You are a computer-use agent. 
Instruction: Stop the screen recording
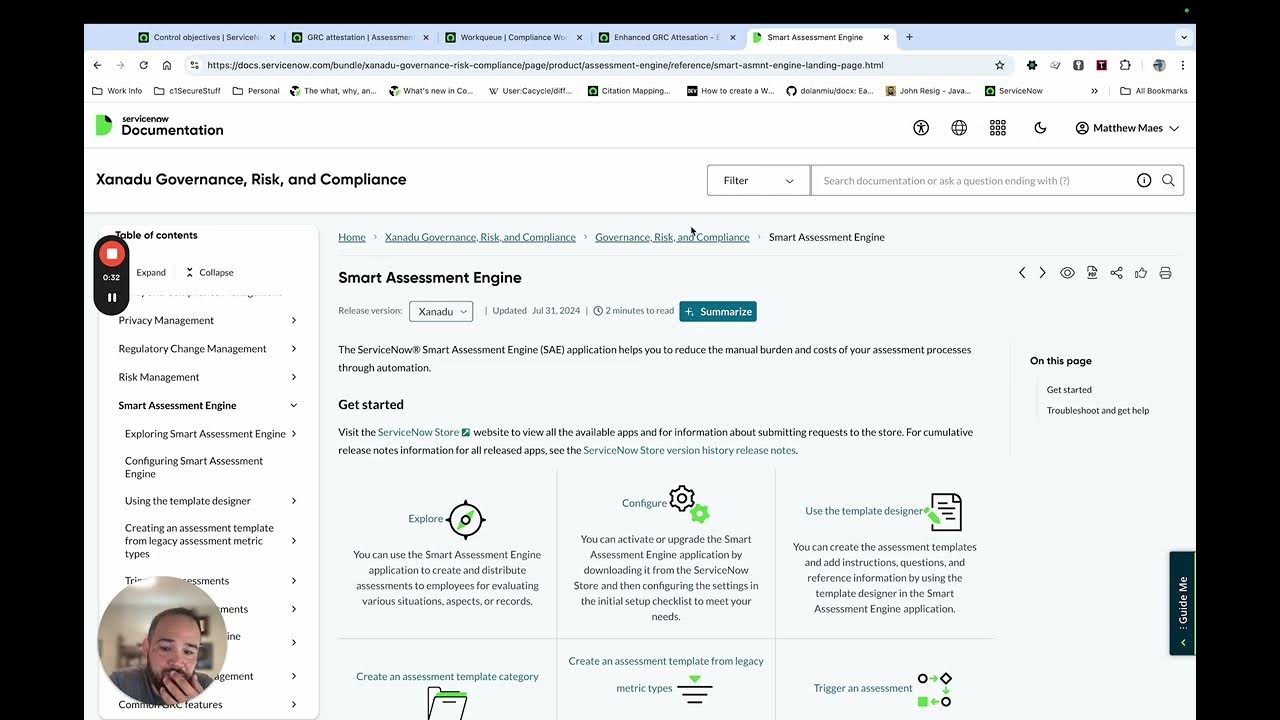pos(112,254)
